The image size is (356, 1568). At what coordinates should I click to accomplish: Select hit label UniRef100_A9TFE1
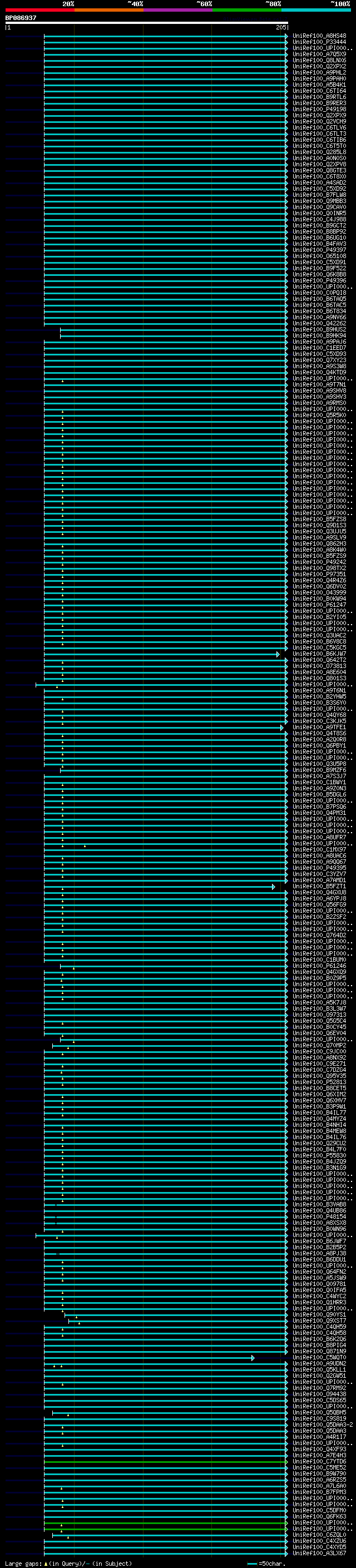click(x=319, y=728)
